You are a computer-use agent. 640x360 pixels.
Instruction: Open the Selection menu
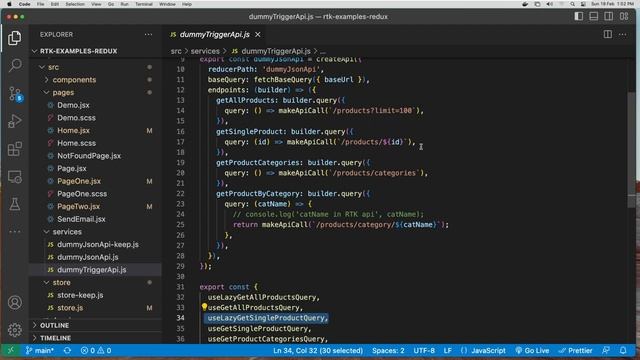click(75, 4)
